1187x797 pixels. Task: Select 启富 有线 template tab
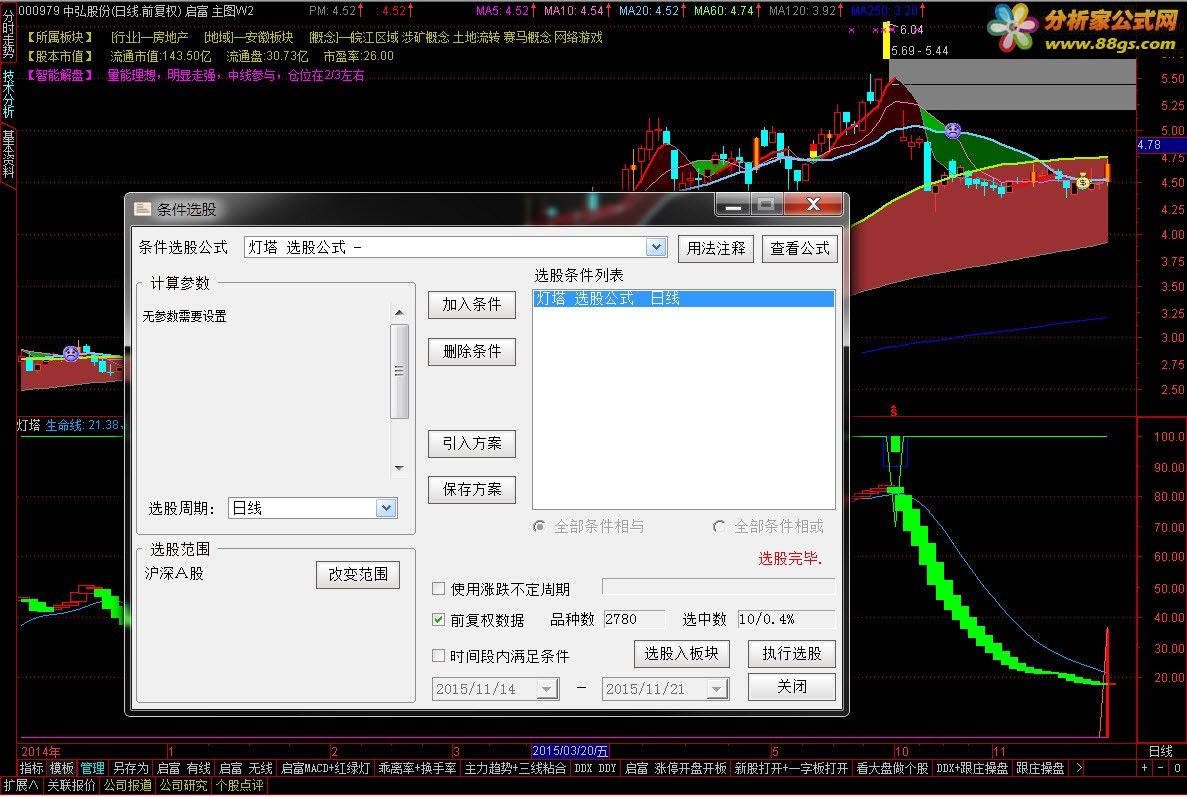183,768
